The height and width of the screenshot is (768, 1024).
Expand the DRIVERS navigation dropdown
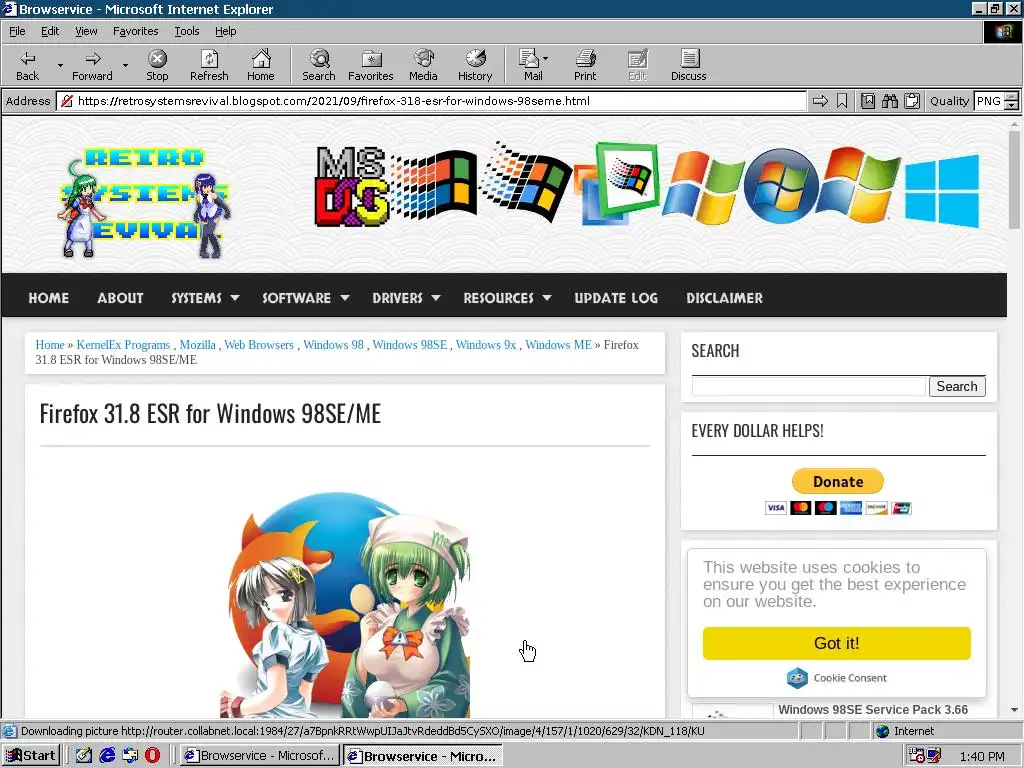click(x=436, y=298)
